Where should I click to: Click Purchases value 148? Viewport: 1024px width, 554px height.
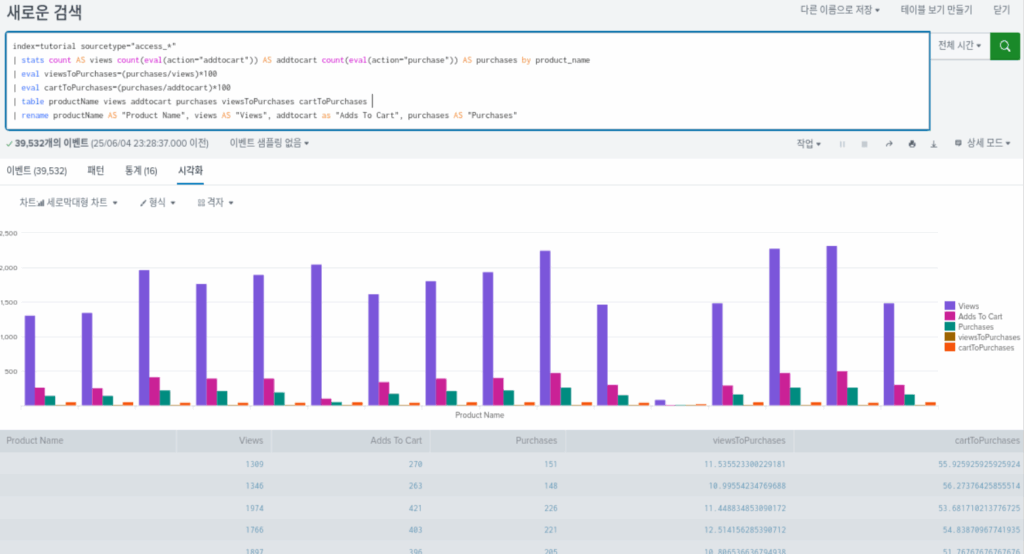click(551, 485)
